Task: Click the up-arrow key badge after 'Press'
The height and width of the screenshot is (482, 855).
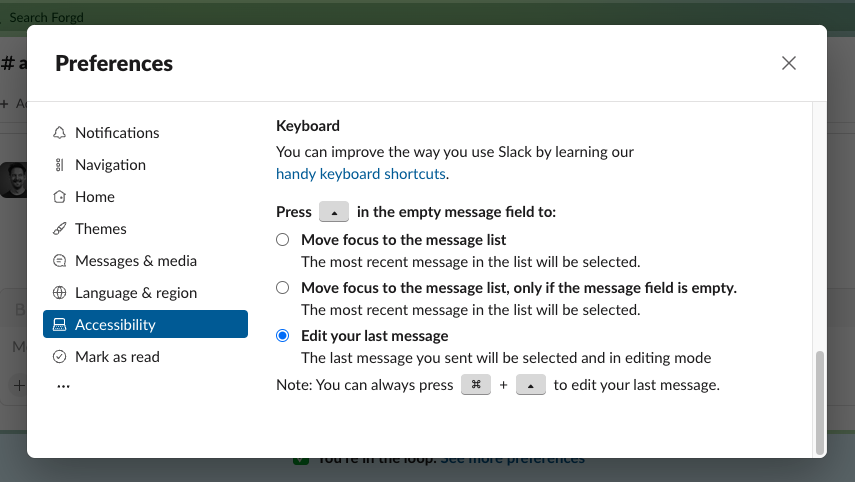Action: point(334,212)
